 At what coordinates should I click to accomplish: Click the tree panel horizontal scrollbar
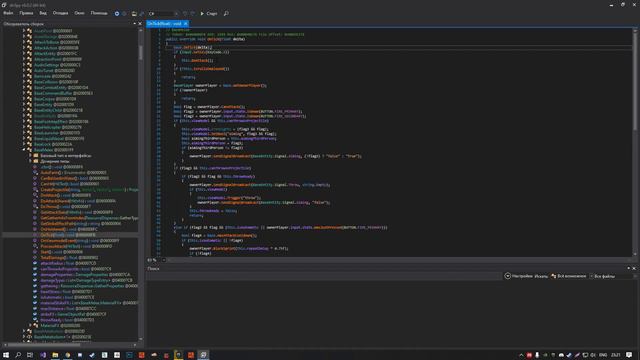click(43, 344)
